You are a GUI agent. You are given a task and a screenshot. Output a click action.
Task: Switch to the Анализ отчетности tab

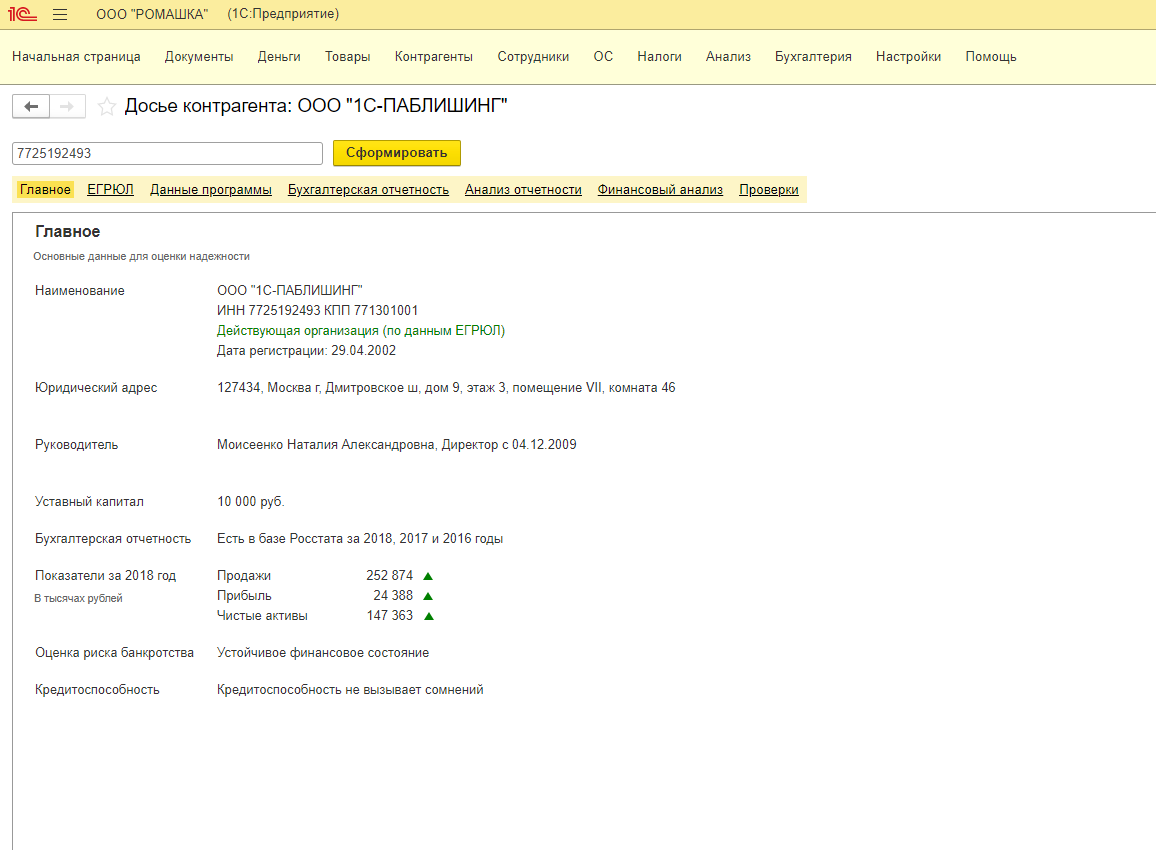coord(523,189)
